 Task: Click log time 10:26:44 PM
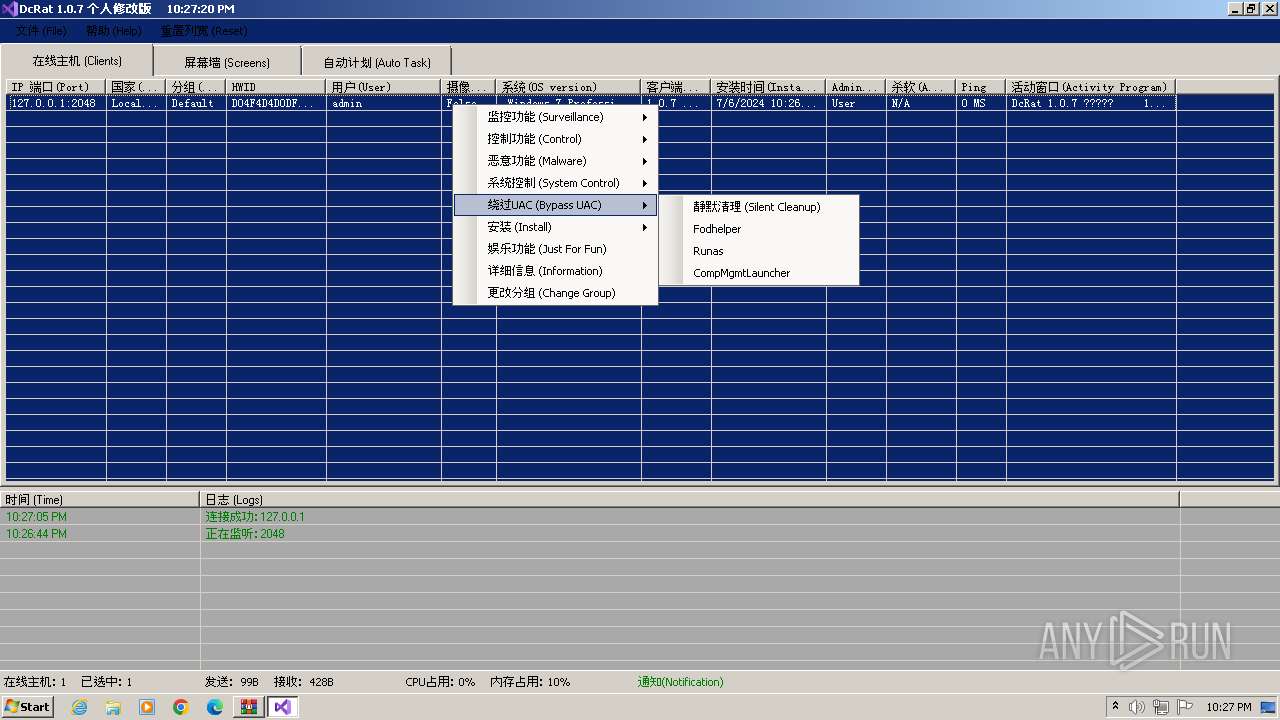pyautogui.click(x=37, y=534)
